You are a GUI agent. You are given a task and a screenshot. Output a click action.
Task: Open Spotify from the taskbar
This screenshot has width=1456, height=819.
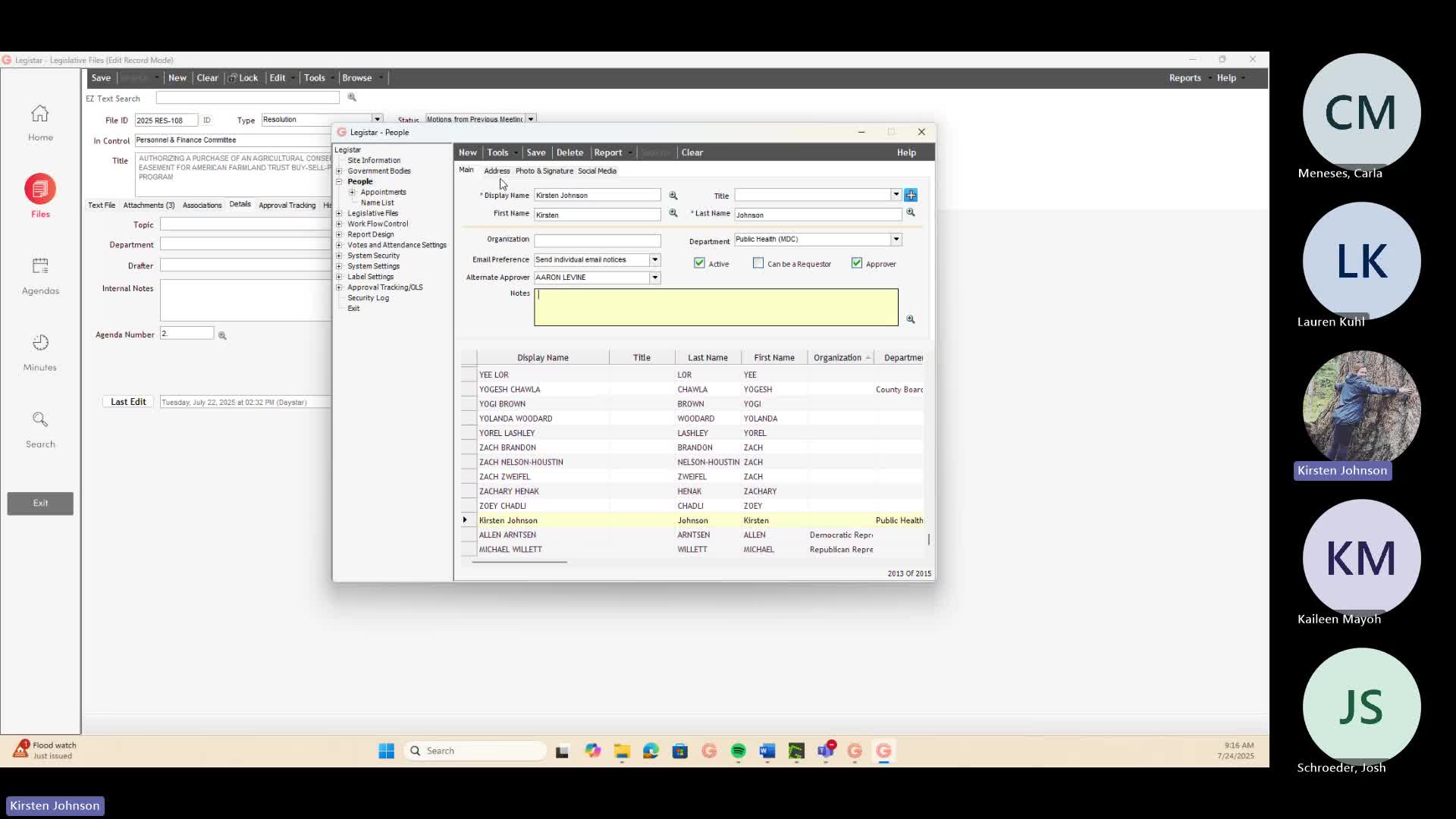point(738,751)
